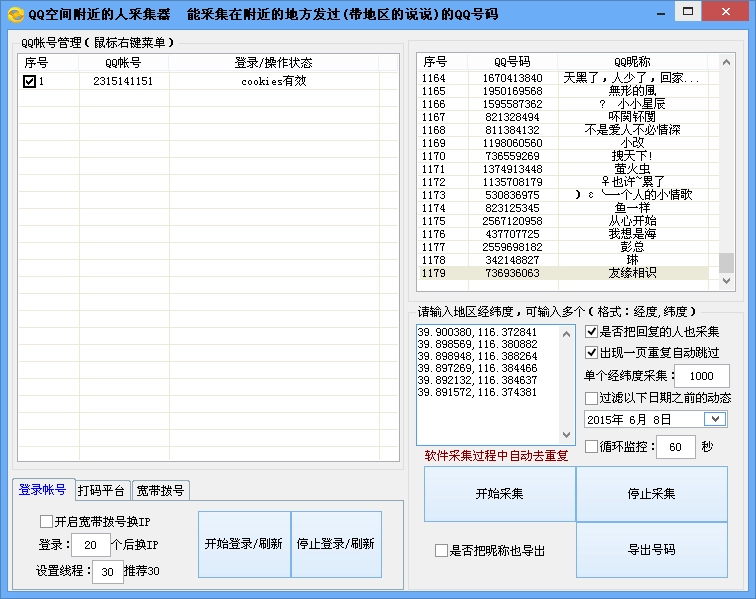The height and width of the screenshot is (599, 756).
Task: Select result row 1168 不是爱人不必情深
Action: [563, 130]
